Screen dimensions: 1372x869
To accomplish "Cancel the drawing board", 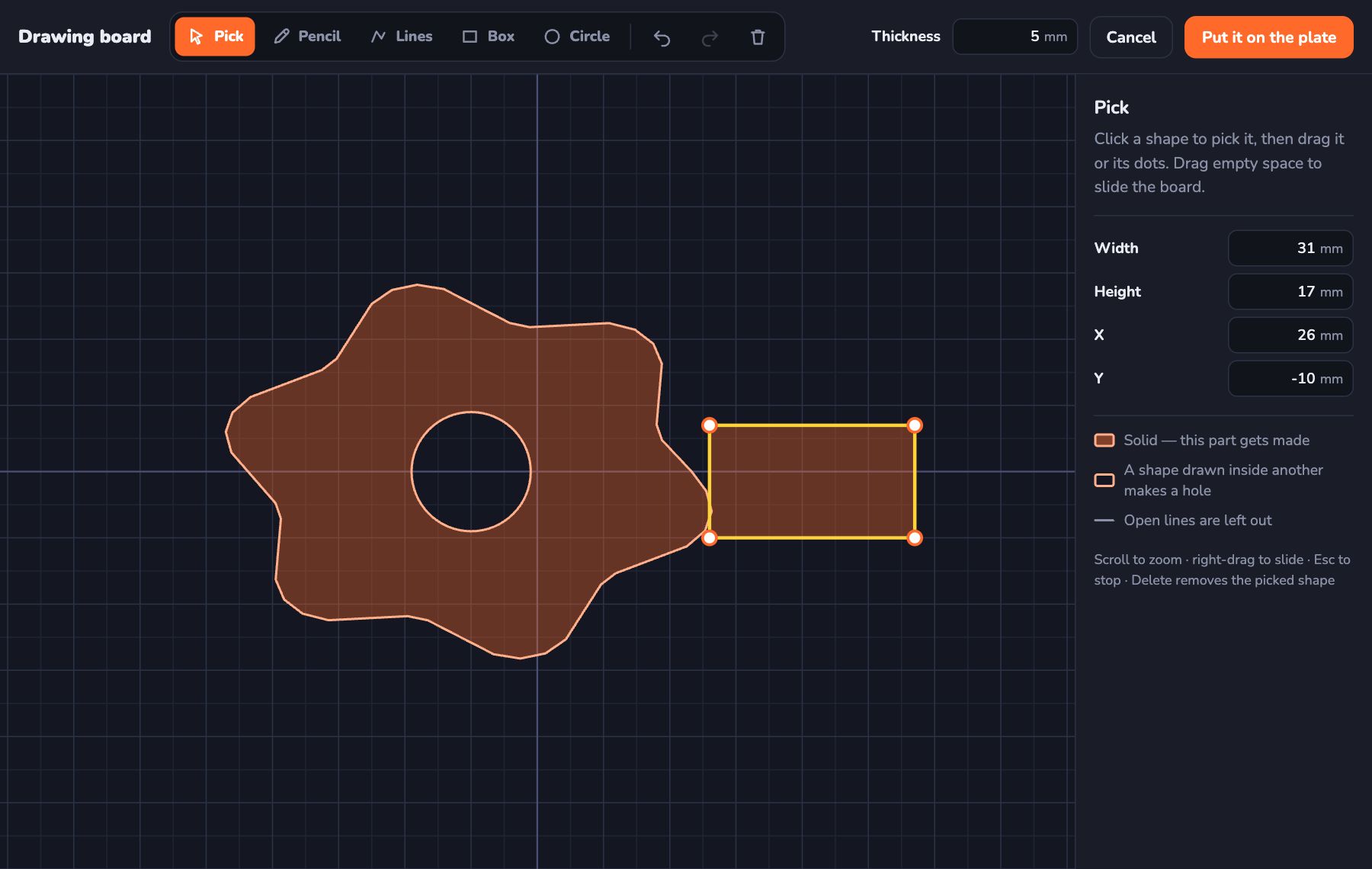I will coord(1131,37).
